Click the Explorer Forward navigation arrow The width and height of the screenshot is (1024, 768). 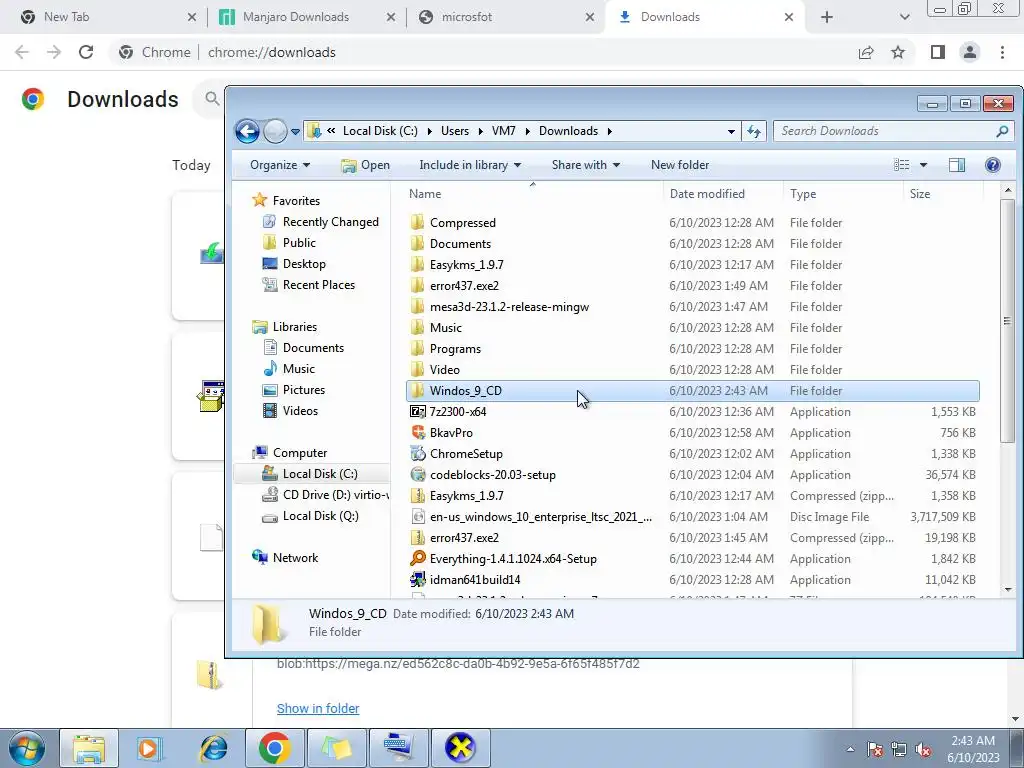[x=275, y=131]
